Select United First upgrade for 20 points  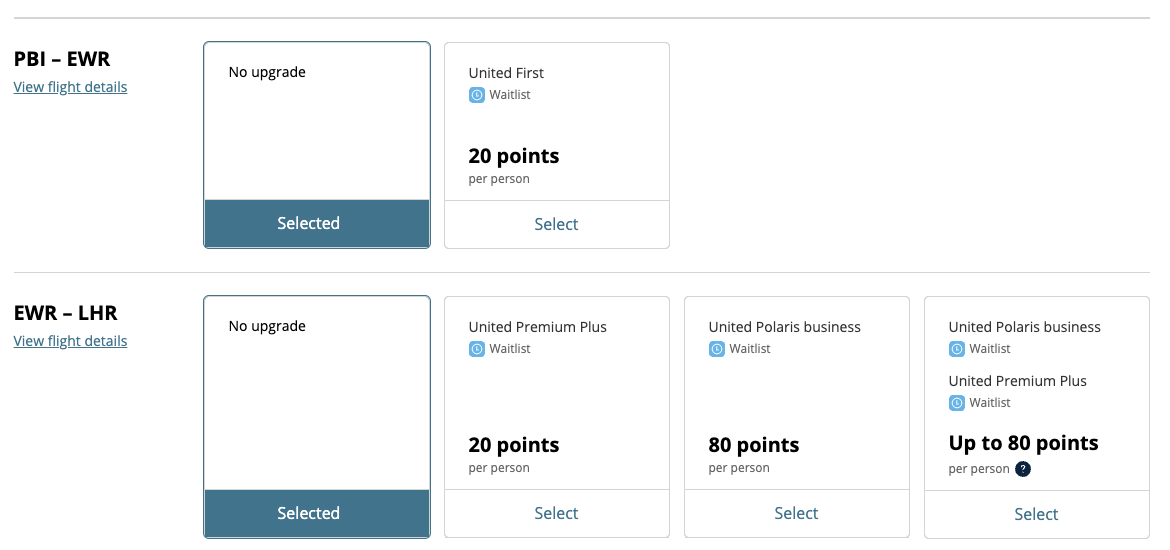(x=556, y=224)
